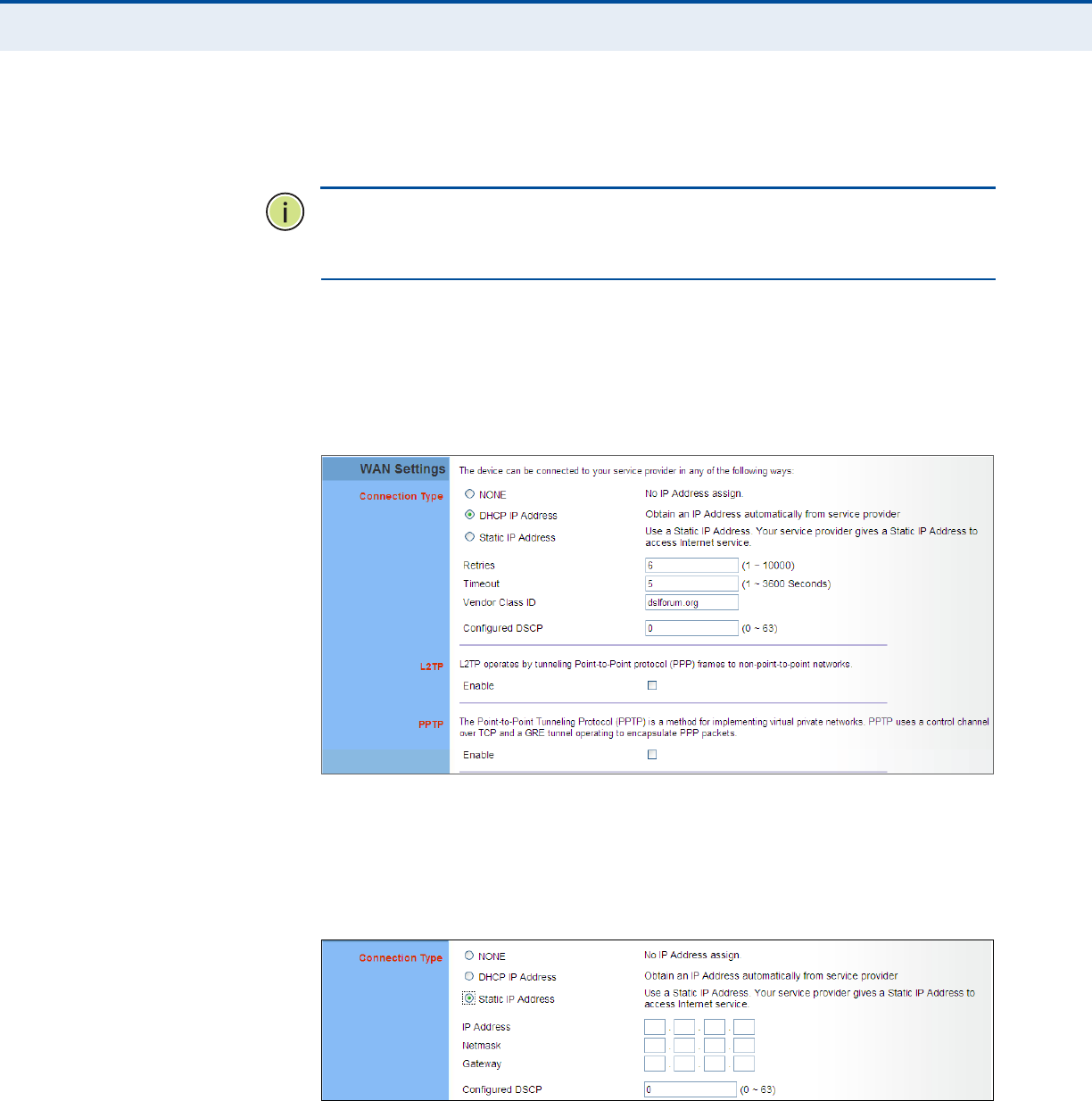
Task: Click last octet box of IP Address
Action: click(x=744, y=1027)
